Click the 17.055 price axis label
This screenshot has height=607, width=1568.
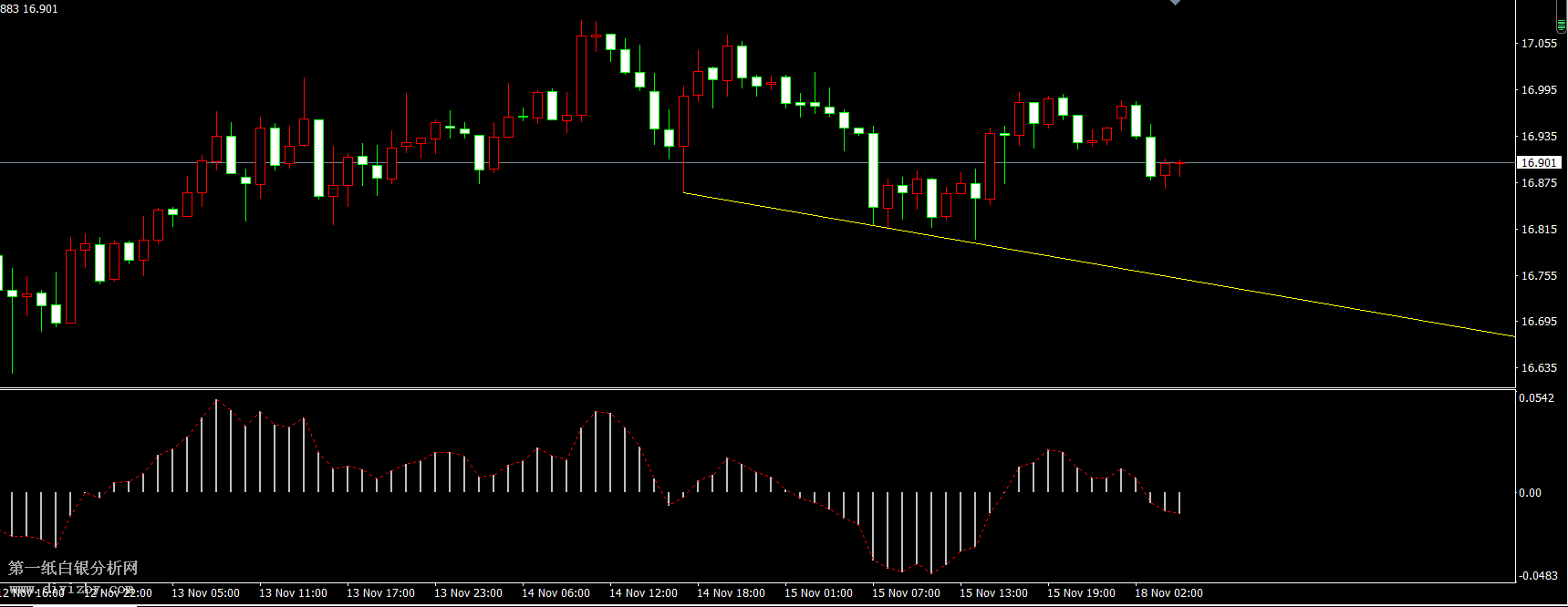pos(1539,43)
